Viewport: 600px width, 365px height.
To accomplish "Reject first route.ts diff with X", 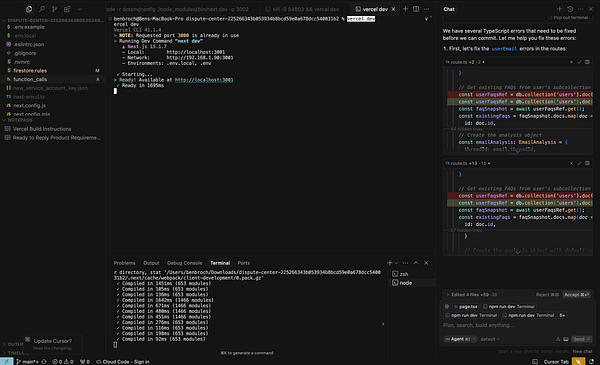I will 571,62.
